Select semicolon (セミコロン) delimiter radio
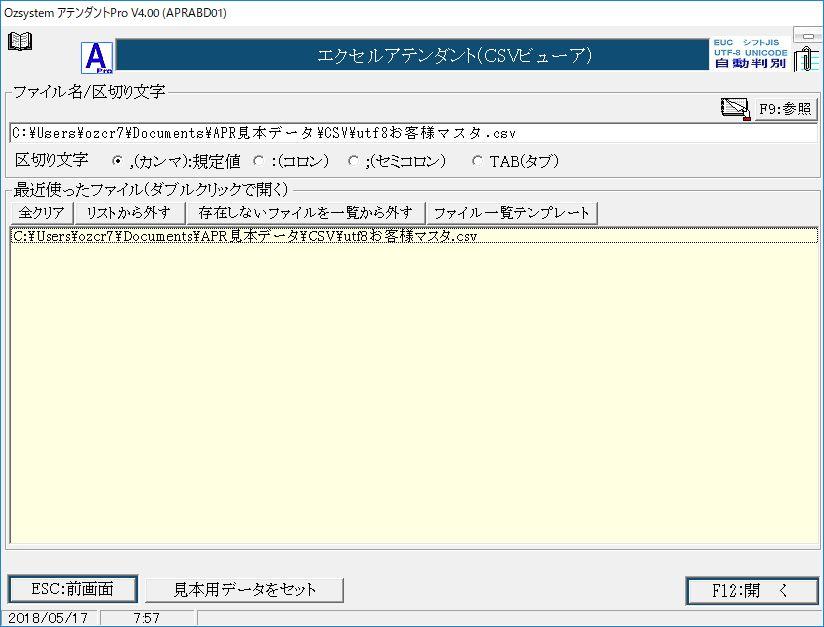 354,161
